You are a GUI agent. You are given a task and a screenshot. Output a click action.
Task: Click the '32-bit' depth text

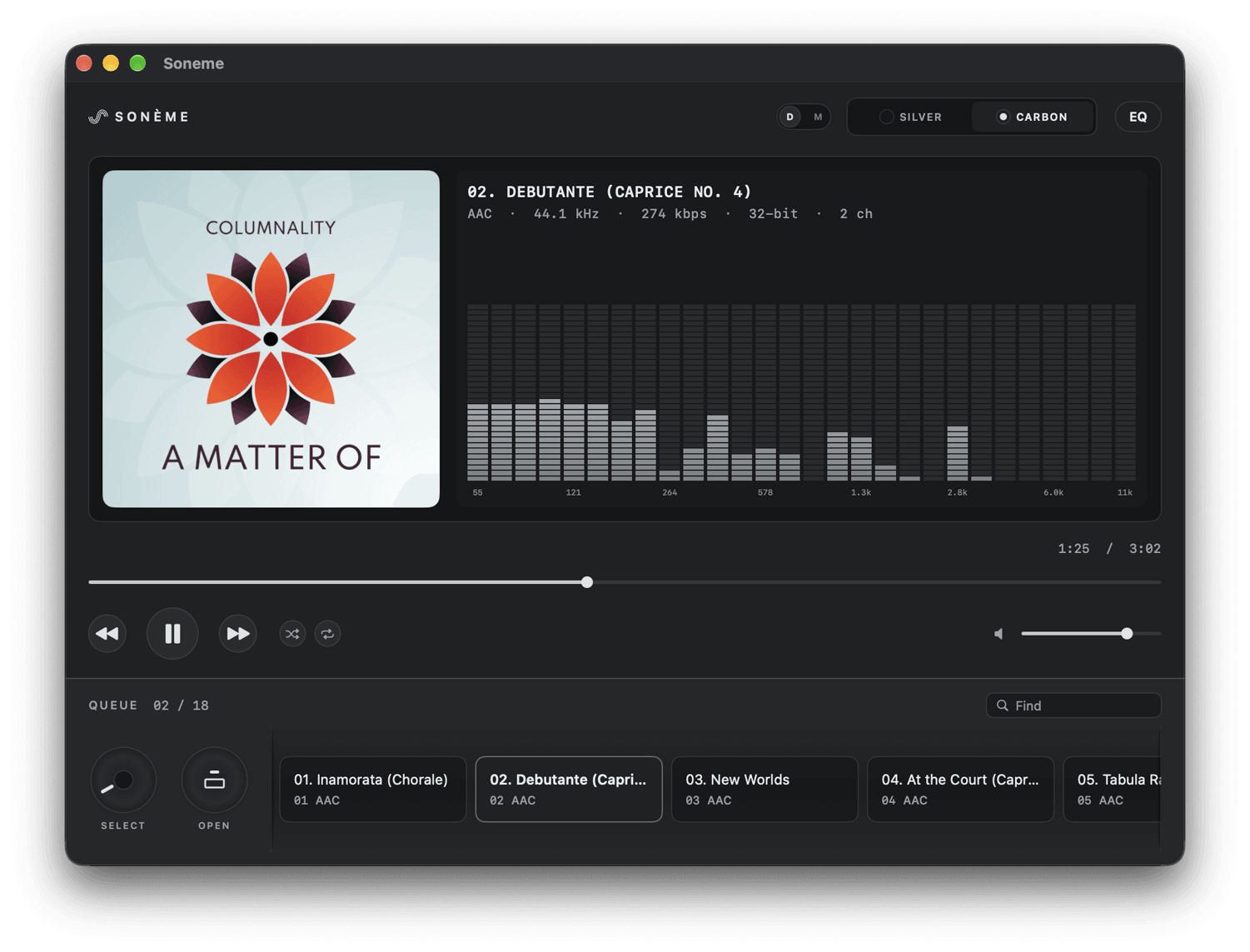[x=773, y=214]
